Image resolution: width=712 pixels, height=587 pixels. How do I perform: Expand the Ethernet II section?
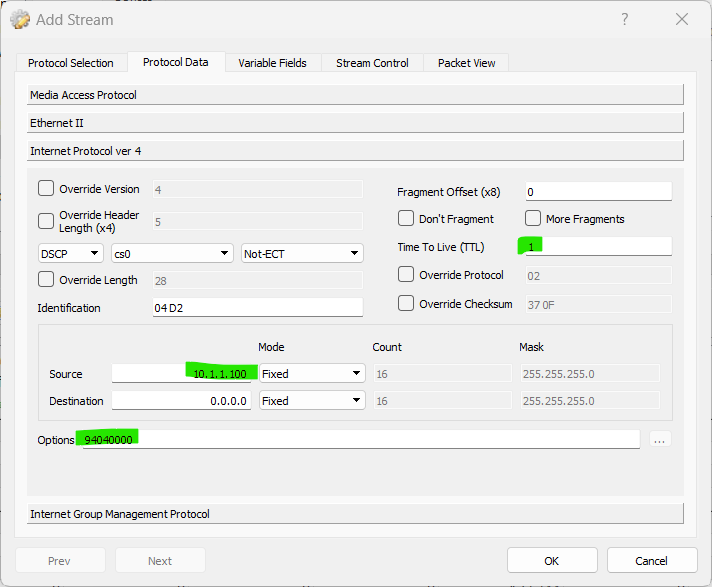[x=355, y=123]
